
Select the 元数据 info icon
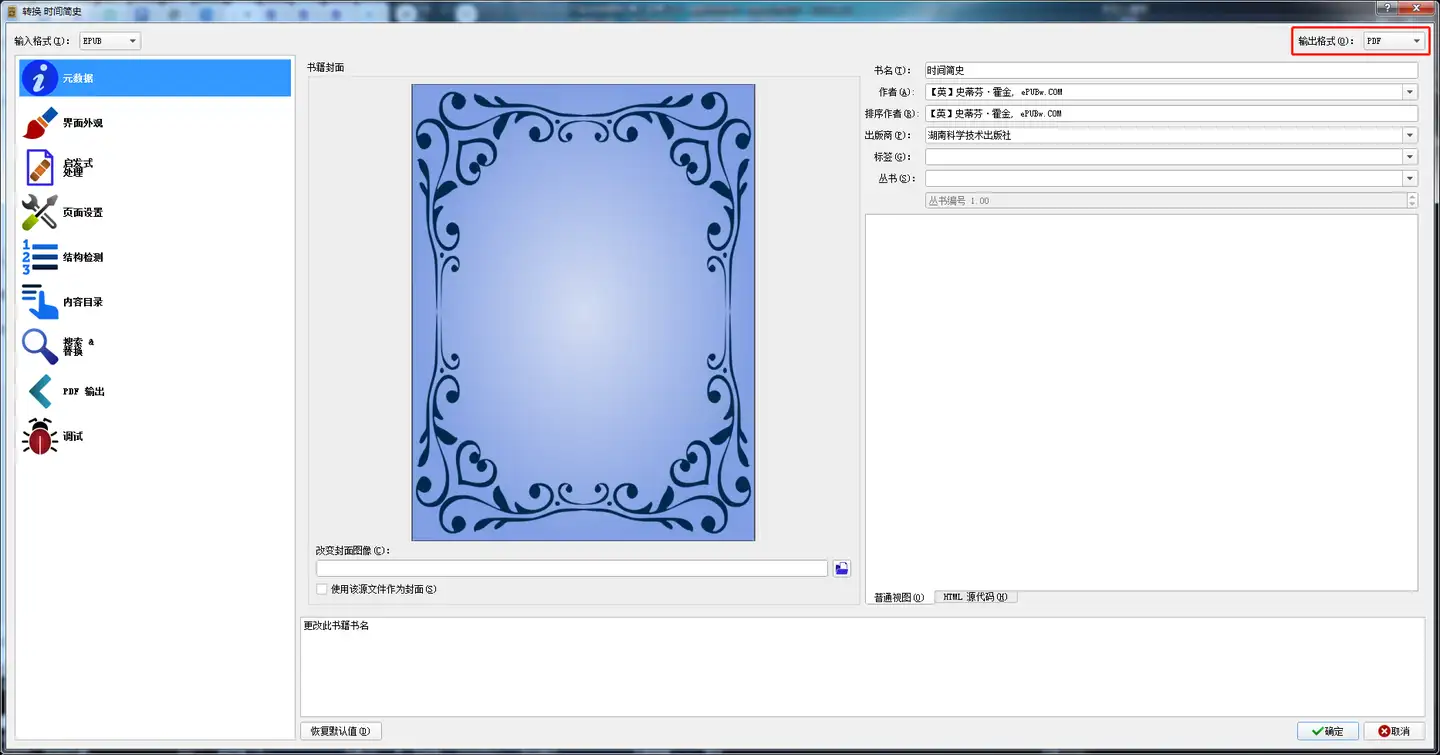click(40, 78)
